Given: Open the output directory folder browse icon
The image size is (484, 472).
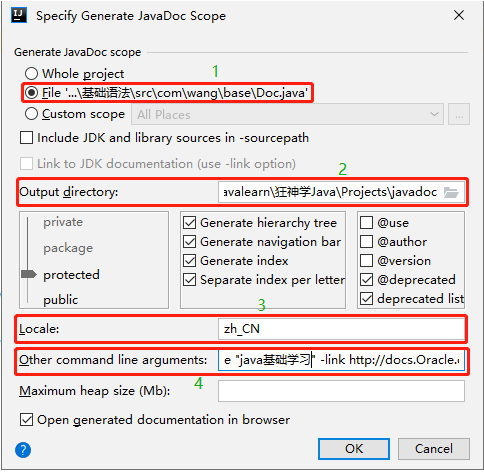Looking at the screenshot, I should click(451, 192).
